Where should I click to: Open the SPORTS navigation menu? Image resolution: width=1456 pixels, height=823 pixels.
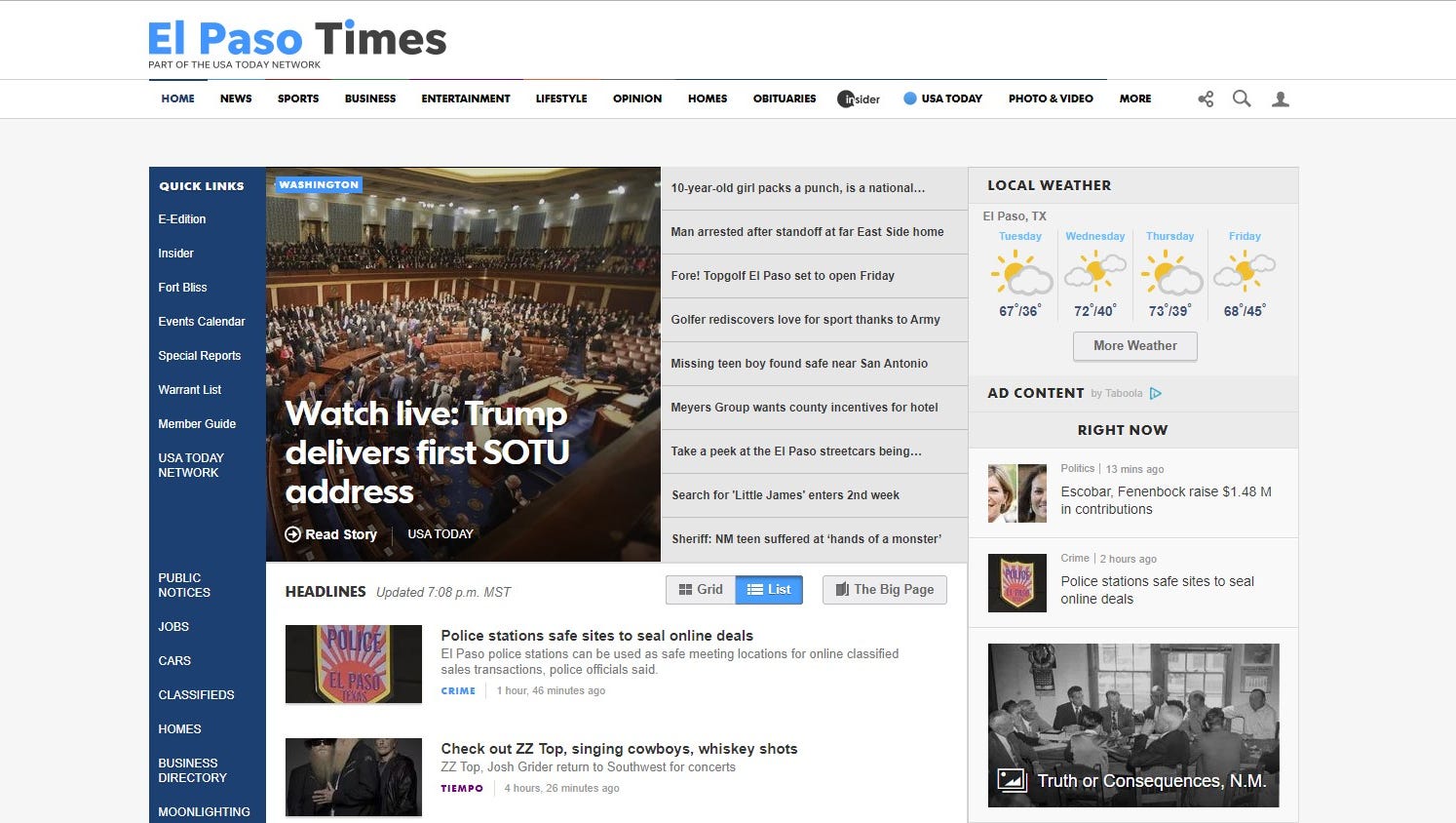(298, 98)
